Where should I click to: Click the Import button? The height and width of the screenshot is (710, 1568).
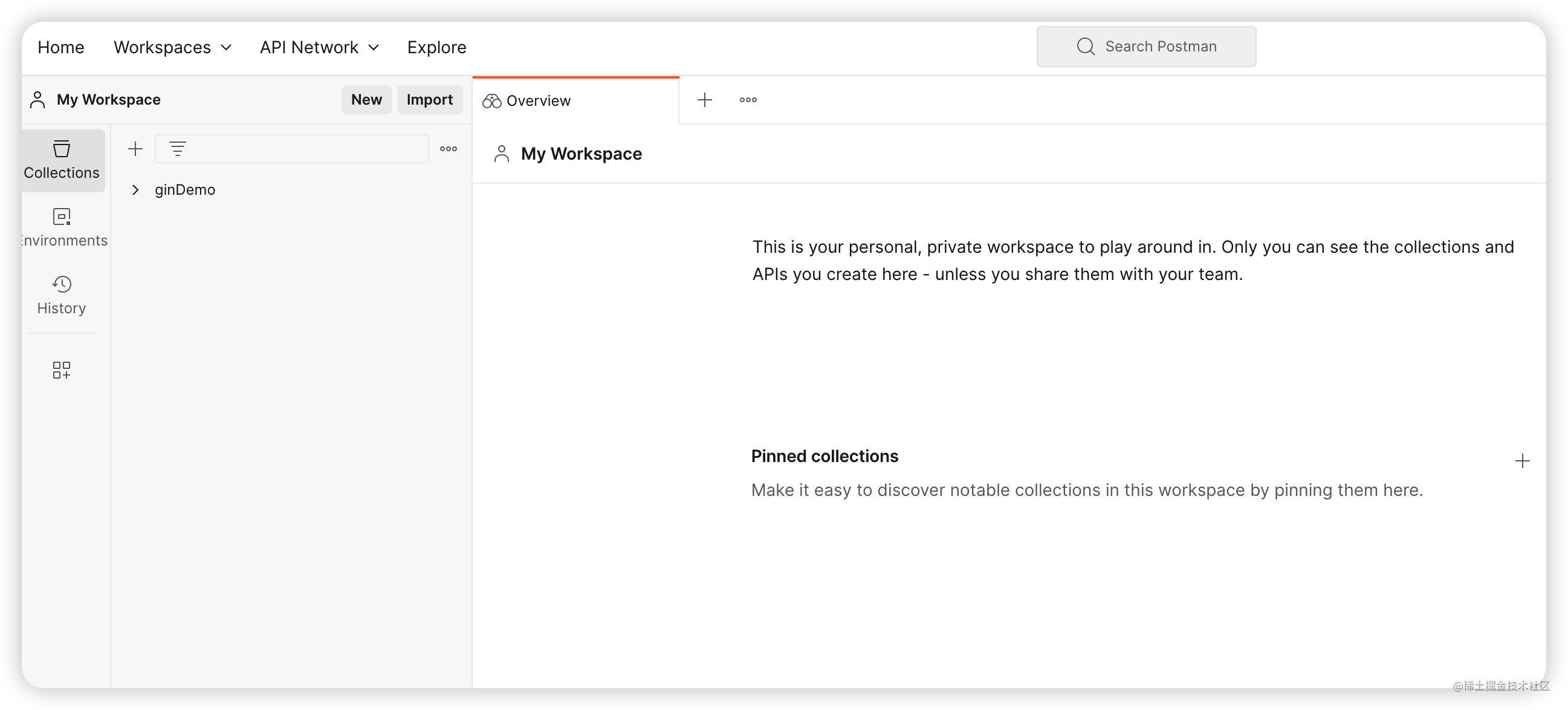coord(430,100)
